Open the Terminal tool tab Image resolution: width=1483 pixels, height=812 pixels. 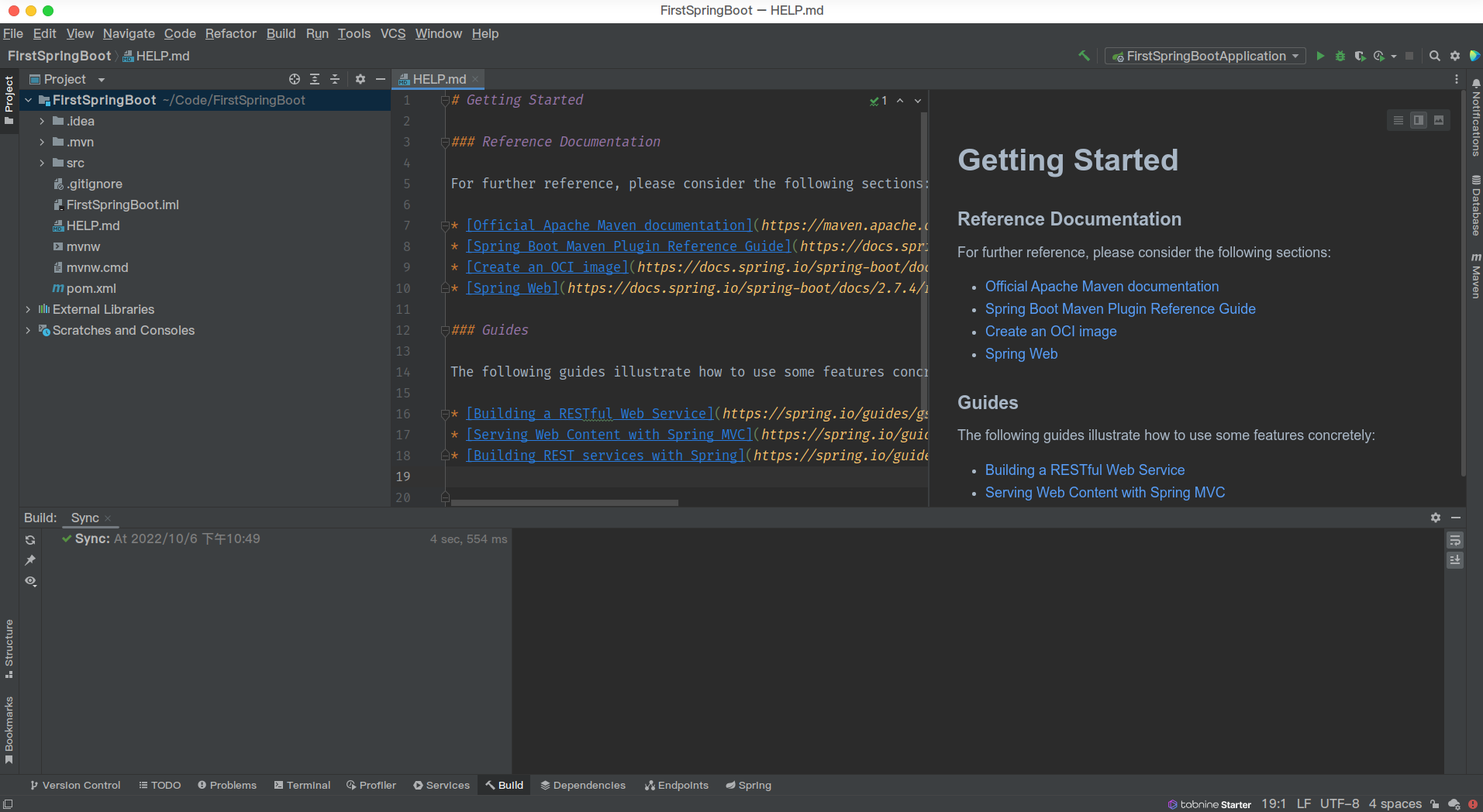302,785
